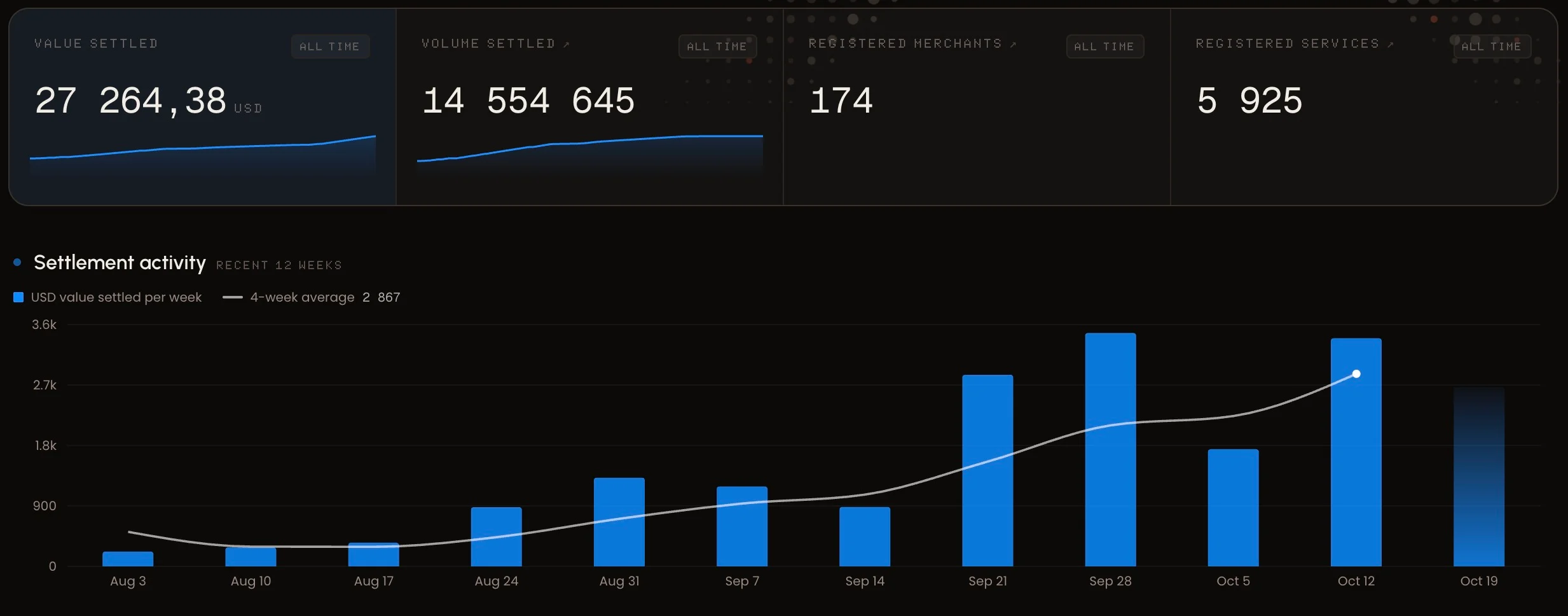
Task: Open the Registered Merchants arrow link icon
Action: [x=1013, y=45]
